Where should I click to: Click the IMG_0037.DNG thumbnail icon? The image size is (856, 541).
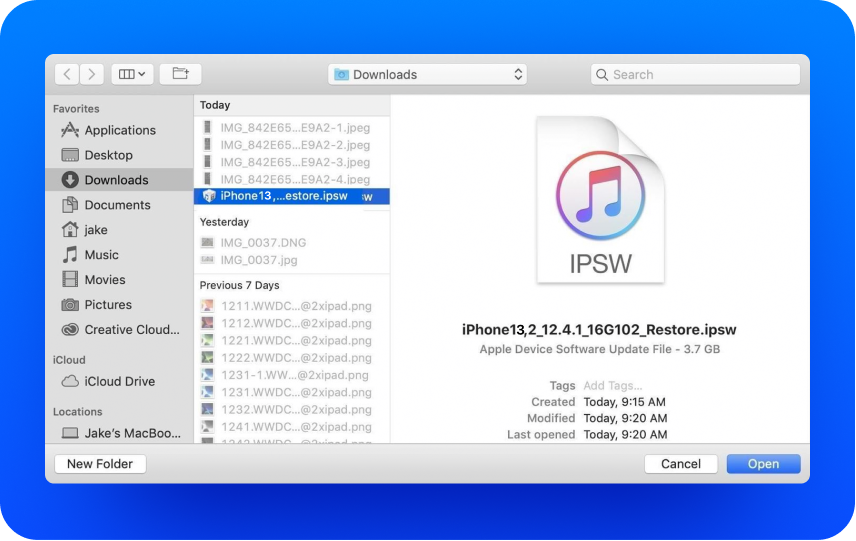coord(207,242)
